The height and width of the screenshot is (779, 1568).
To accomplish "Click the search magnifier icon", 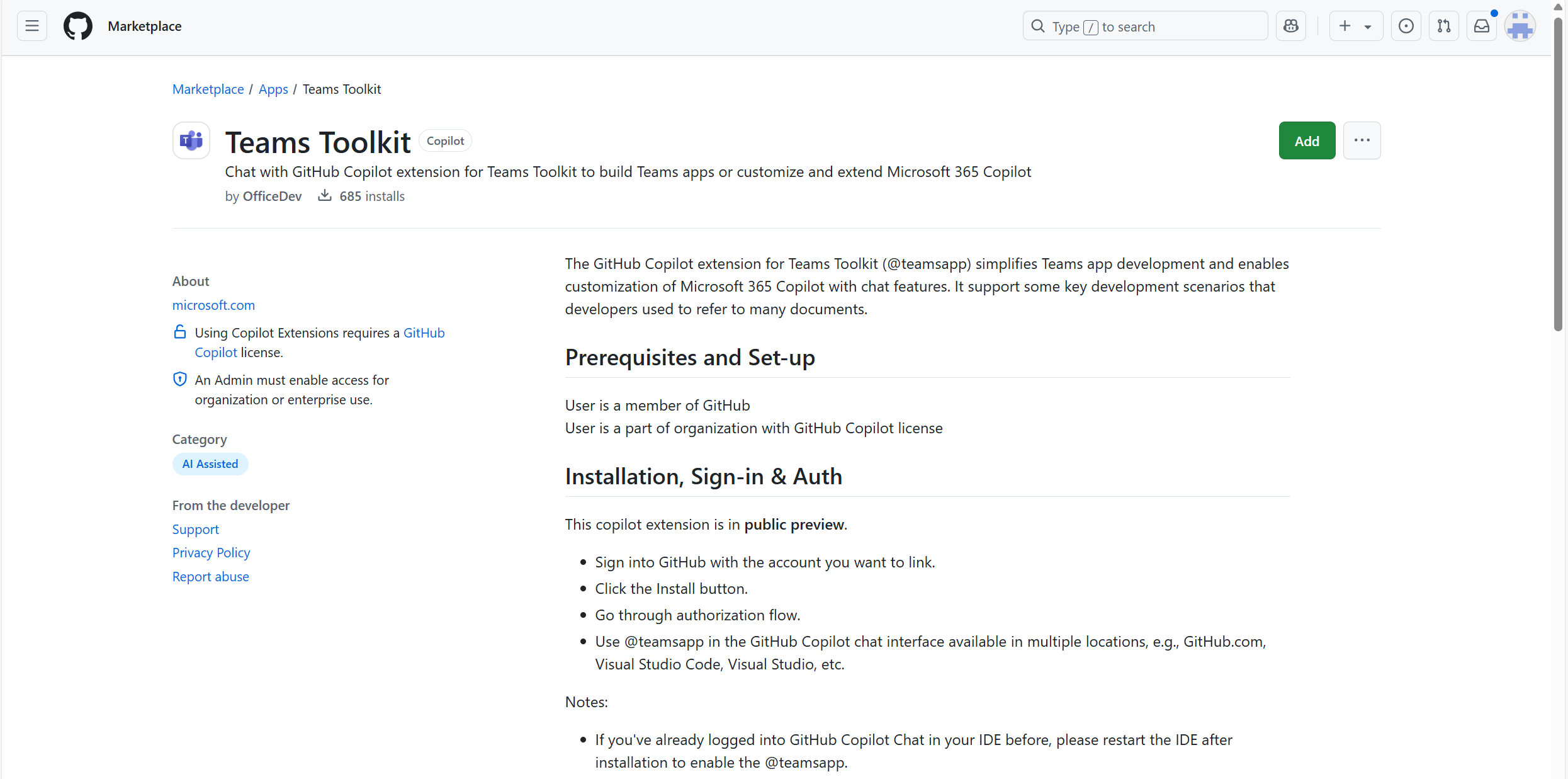I will 1038,26.
